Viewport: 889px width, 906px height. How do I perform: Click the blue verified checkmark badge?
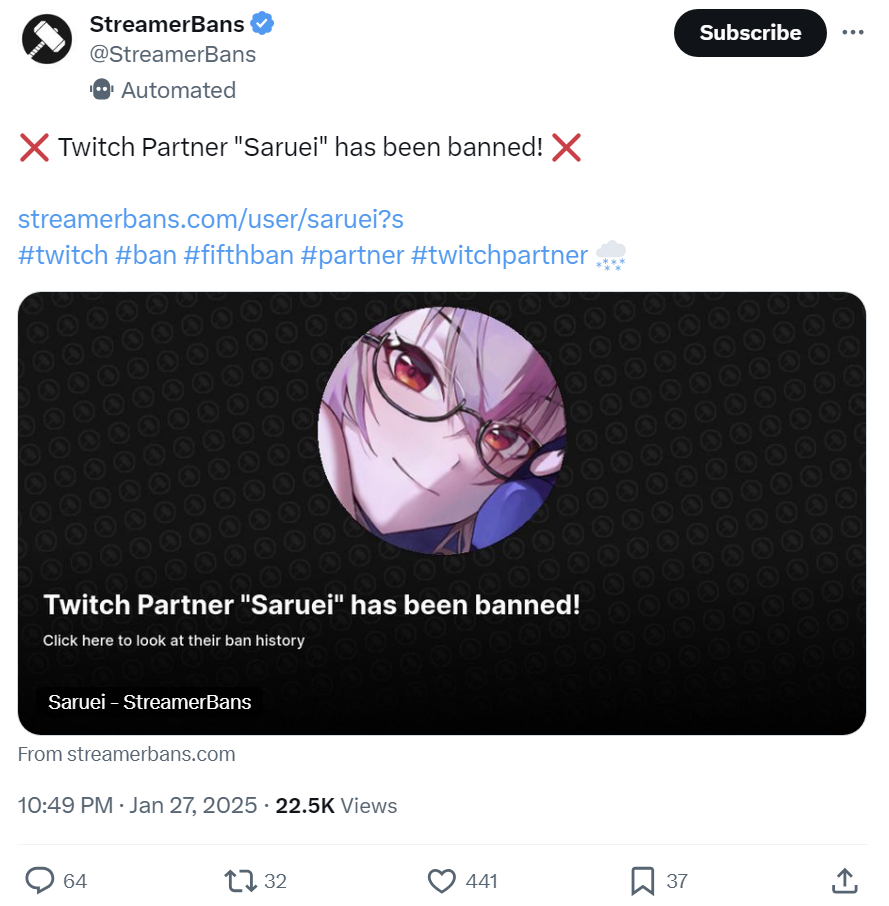[x=264, y=24]
